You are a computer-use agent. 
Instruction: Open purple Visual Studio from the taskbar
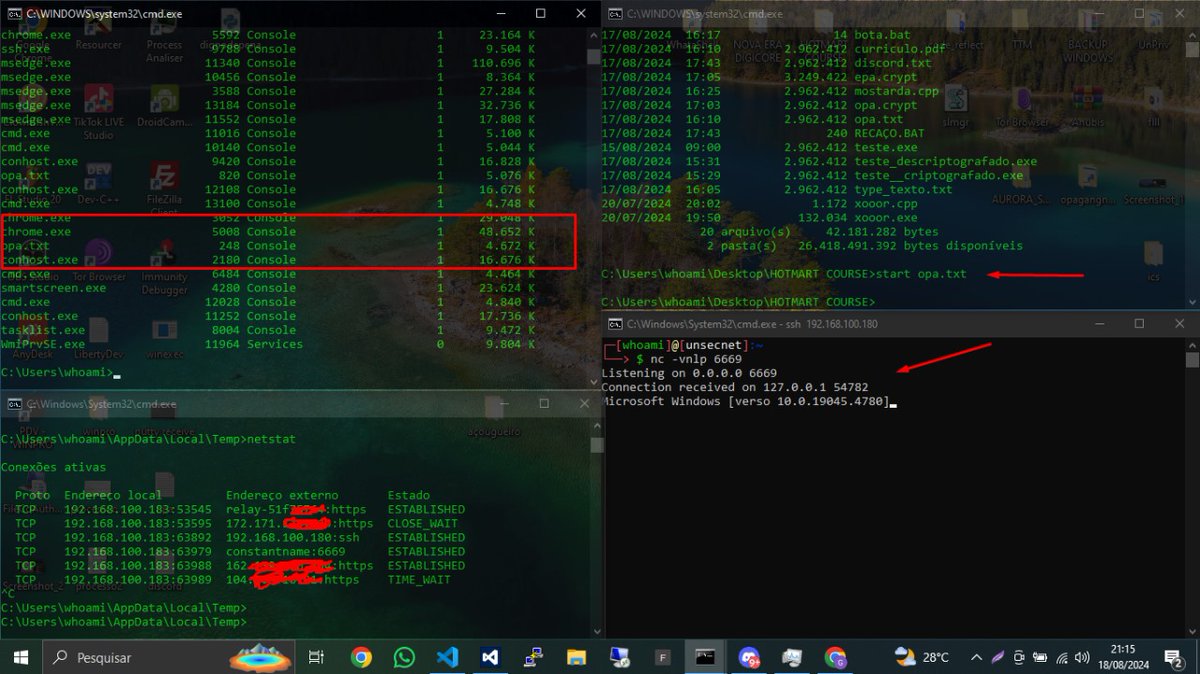click(490, 657)
